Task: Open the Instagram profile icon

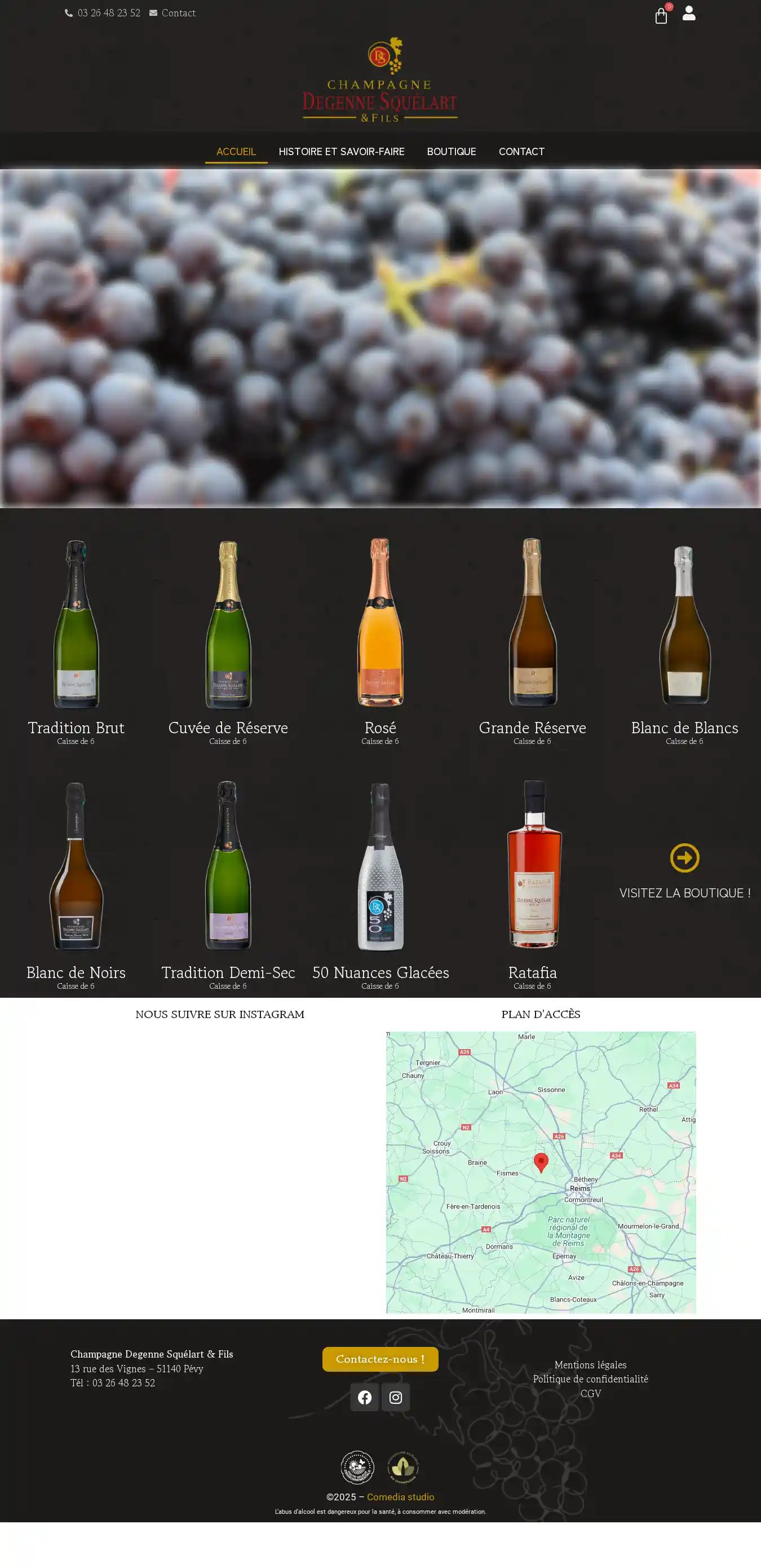Action: pos(395,1397)
